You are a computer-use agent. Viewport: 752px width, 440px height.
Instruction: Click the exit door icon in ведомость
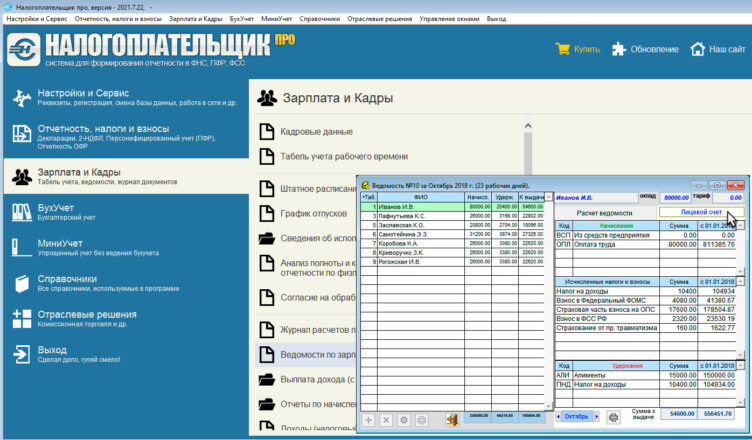coord(451,420)
